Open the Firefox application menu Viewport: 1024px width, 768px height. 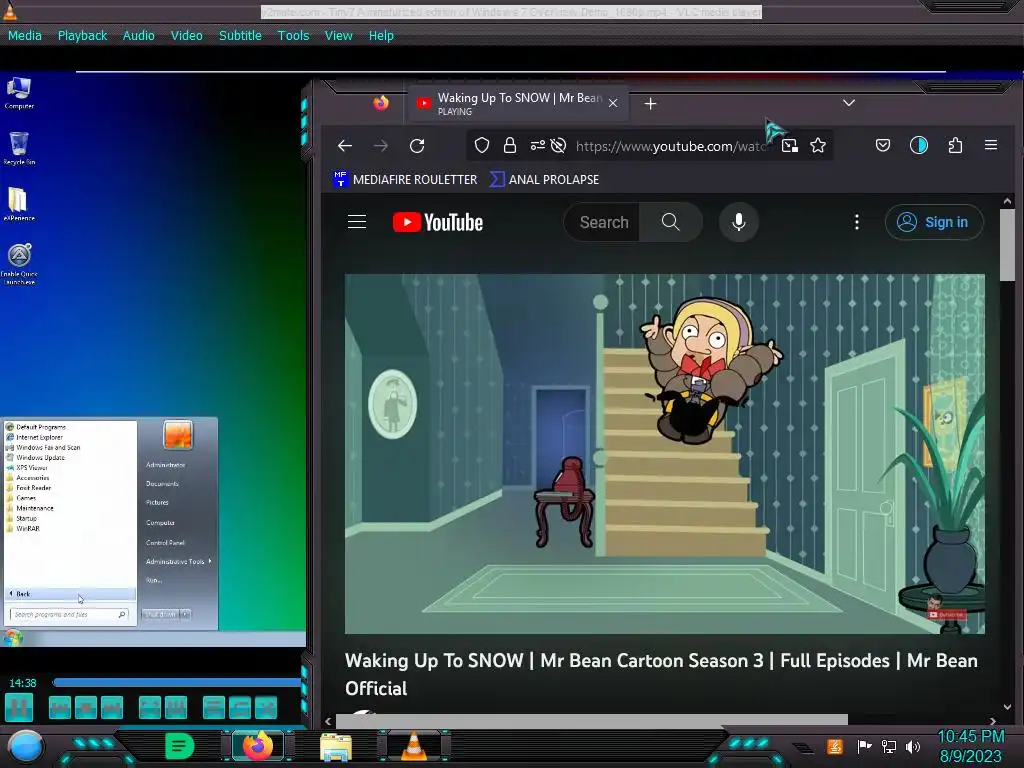coord(991,145)
